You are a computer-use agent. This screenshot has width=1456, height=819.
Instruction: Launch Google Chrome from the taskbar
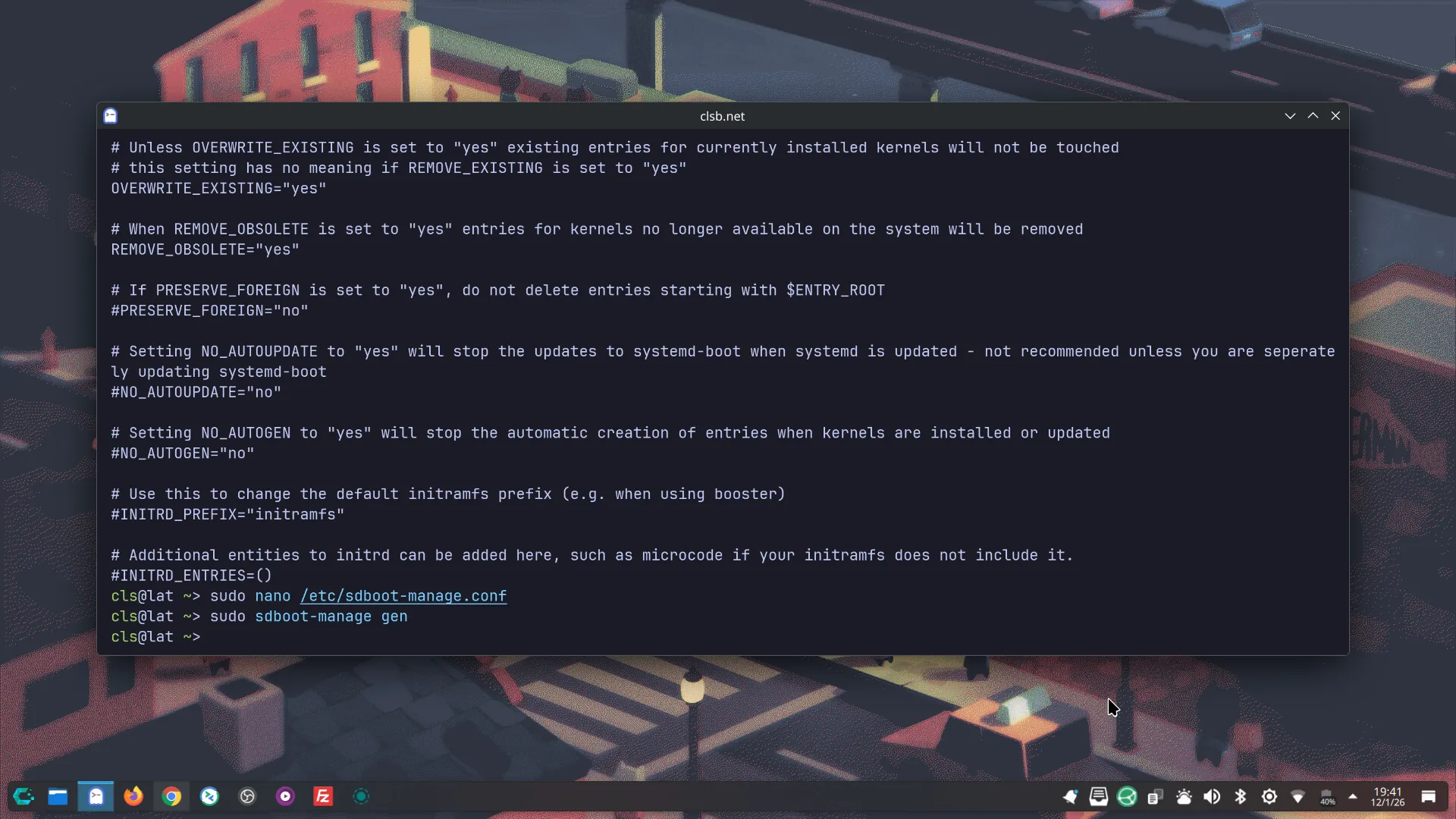click(x=171, y=796)
